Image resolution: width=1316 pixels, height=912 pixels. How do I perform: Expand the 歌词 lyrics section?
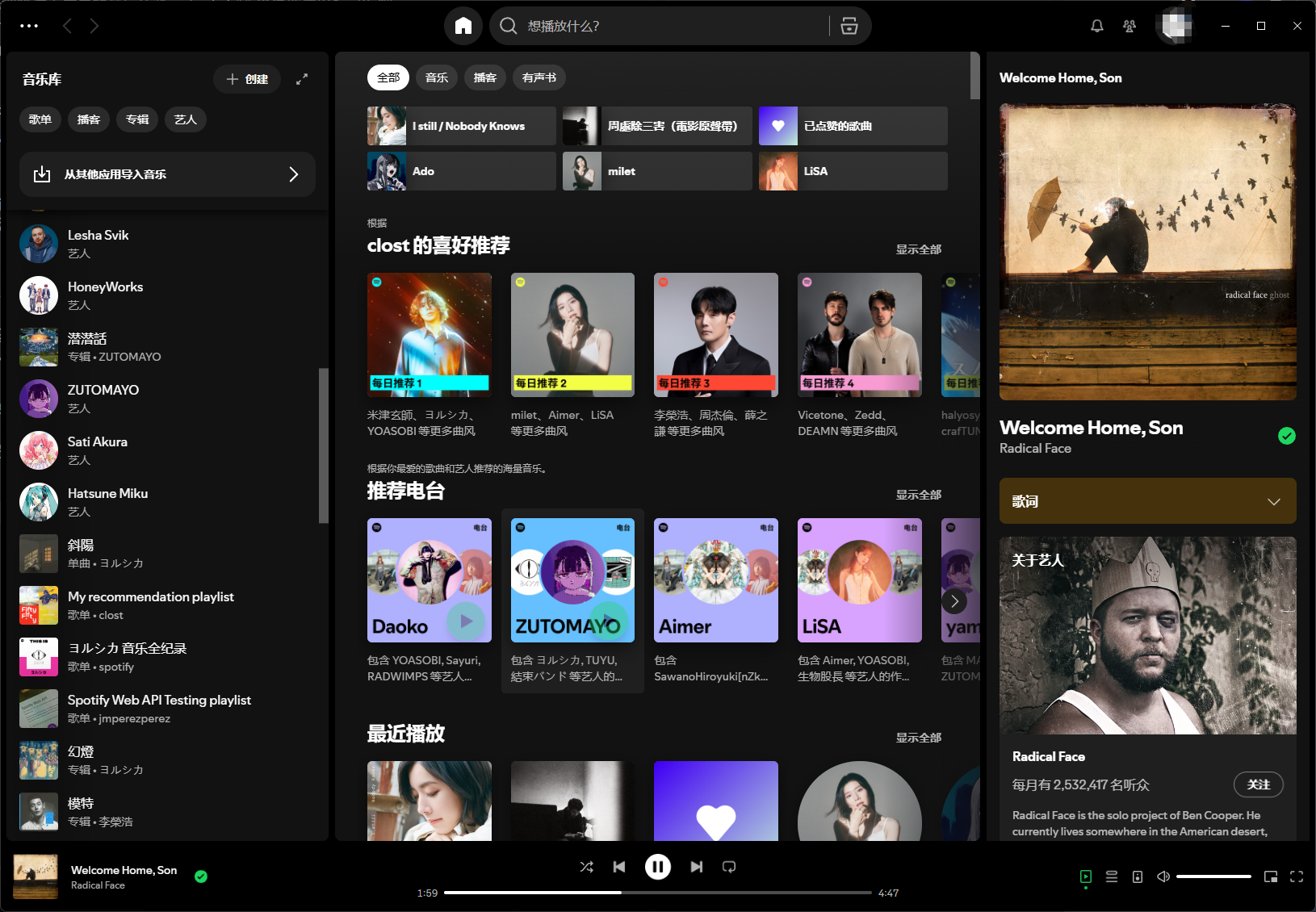[x=1273, y=501]
